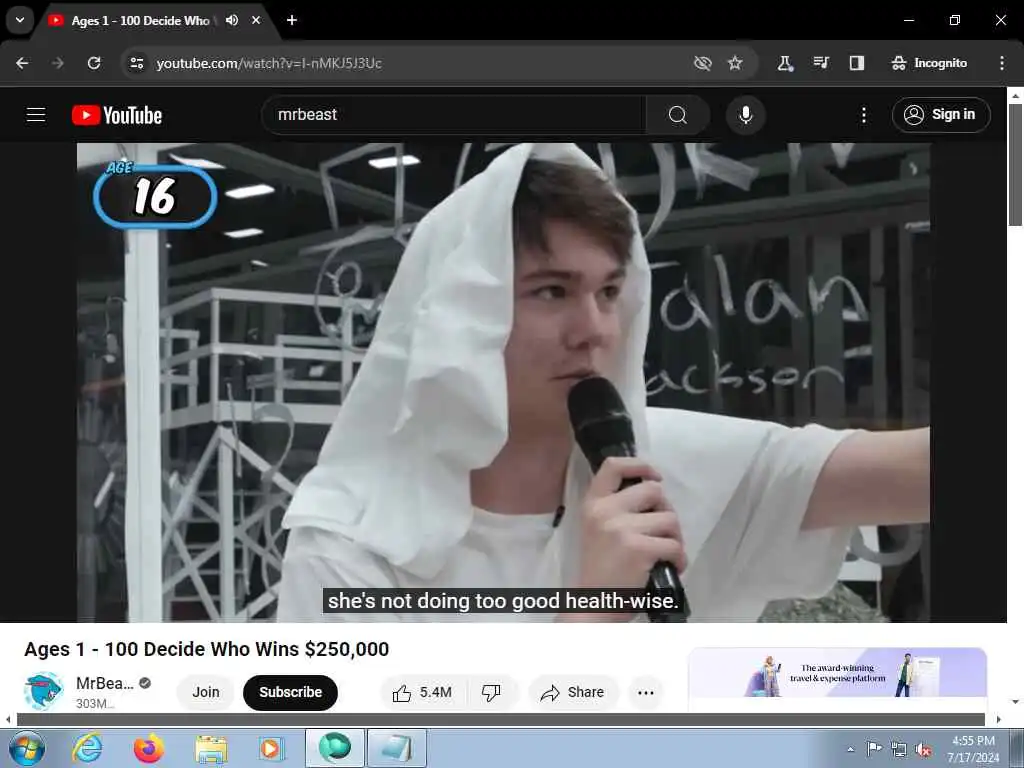Click the horizontal scroll right arrow
Screen dimensions: 1024x768
tap(999, 720)
